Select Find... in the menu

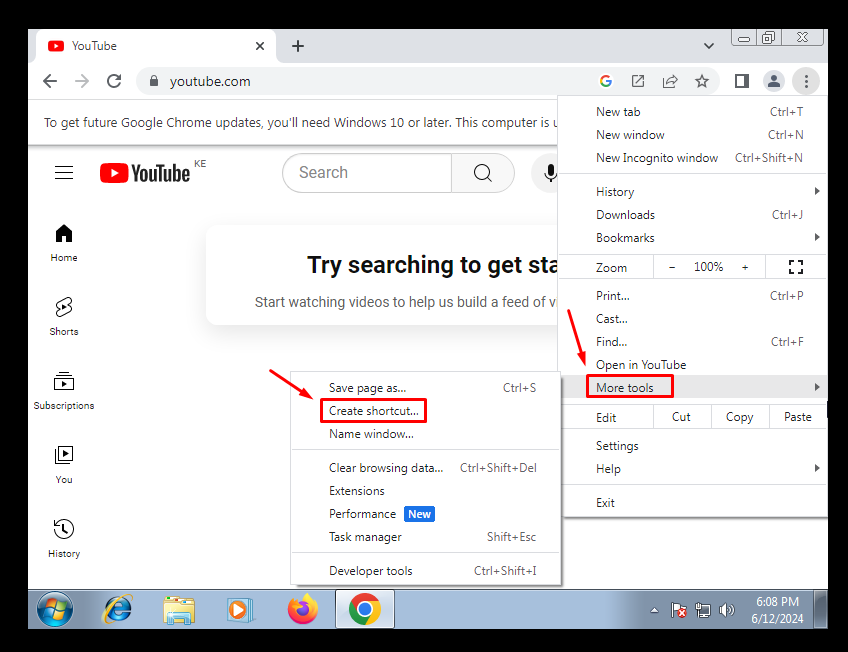tap(693, 342)
